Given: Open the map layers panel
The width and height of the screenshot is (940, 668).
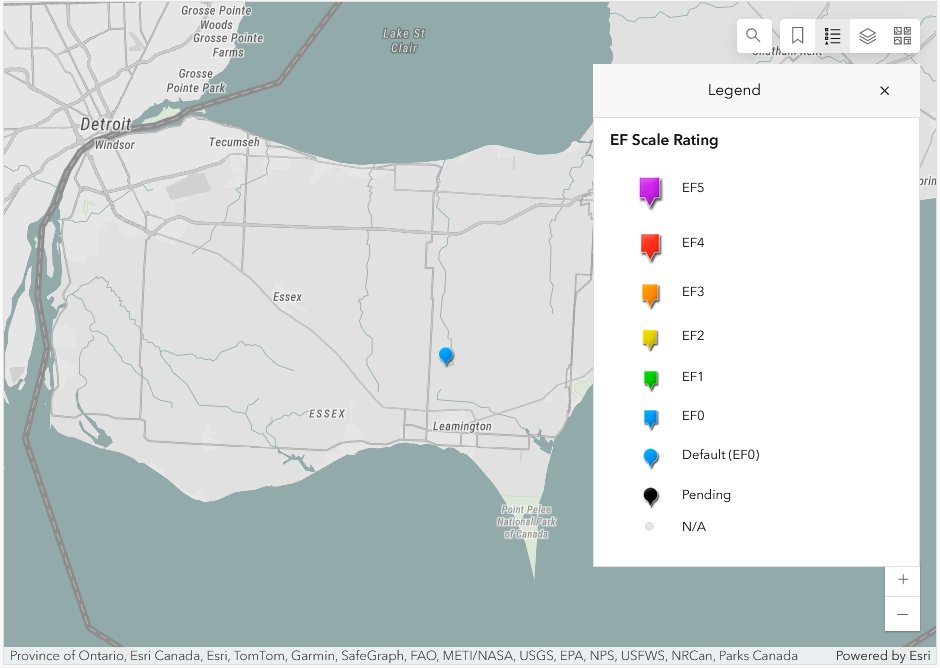Looking at the screenshot, I should 867,36.
